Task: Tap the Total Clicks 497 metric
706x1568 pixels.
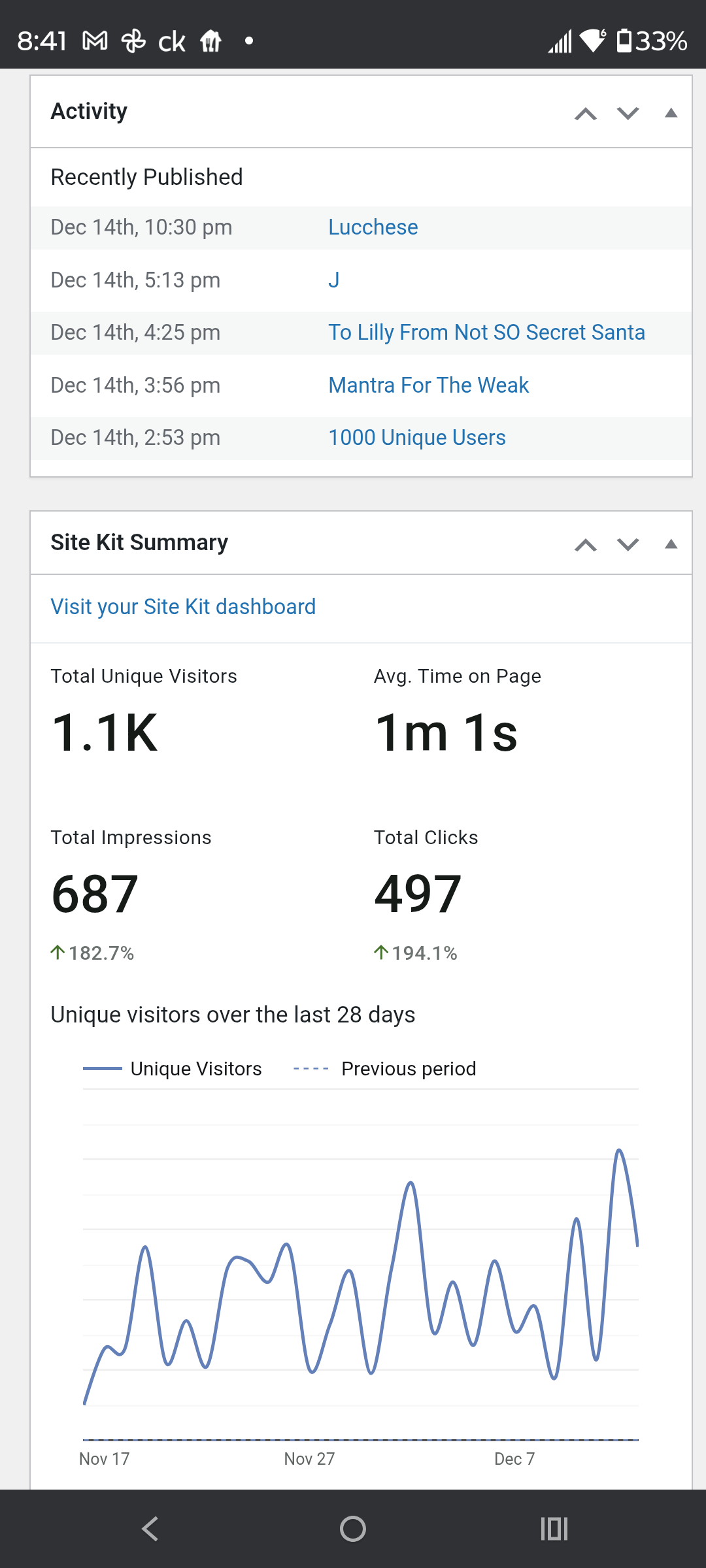Action: click(418, 894)
